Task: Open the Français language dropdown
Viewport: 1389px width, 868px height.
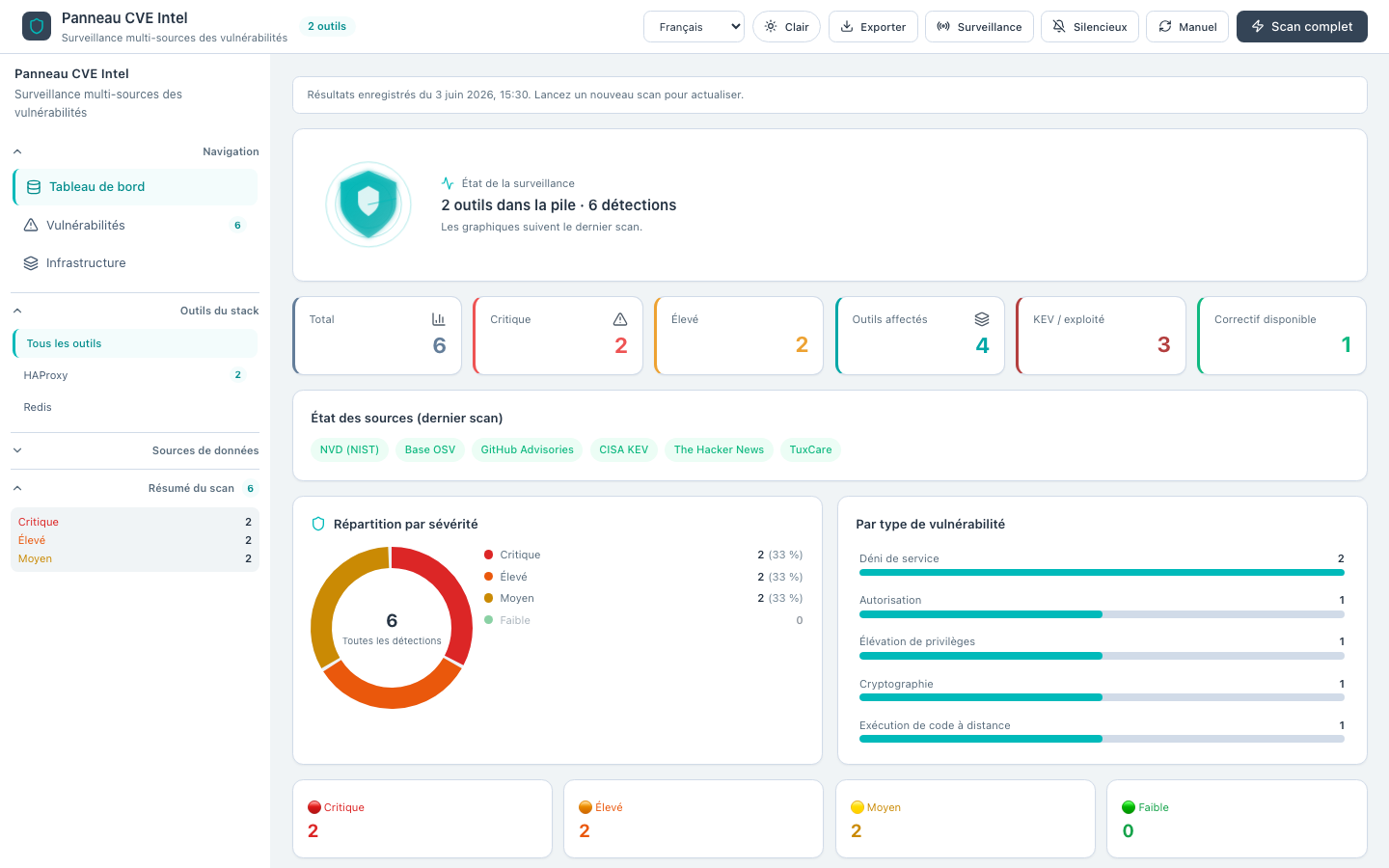Action: coord(694,27)
